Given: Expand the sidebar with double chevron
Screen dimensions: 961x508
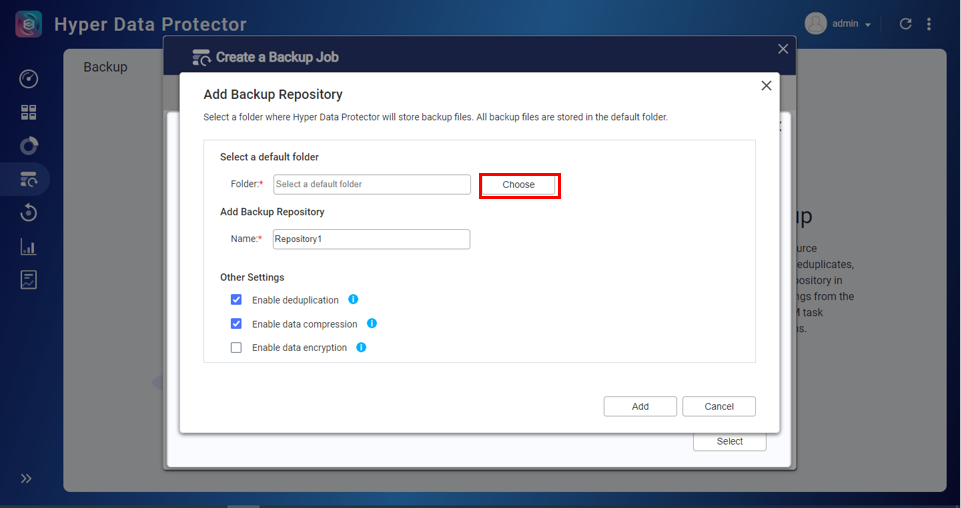Looking at the screenshot, I should [27, 479].
